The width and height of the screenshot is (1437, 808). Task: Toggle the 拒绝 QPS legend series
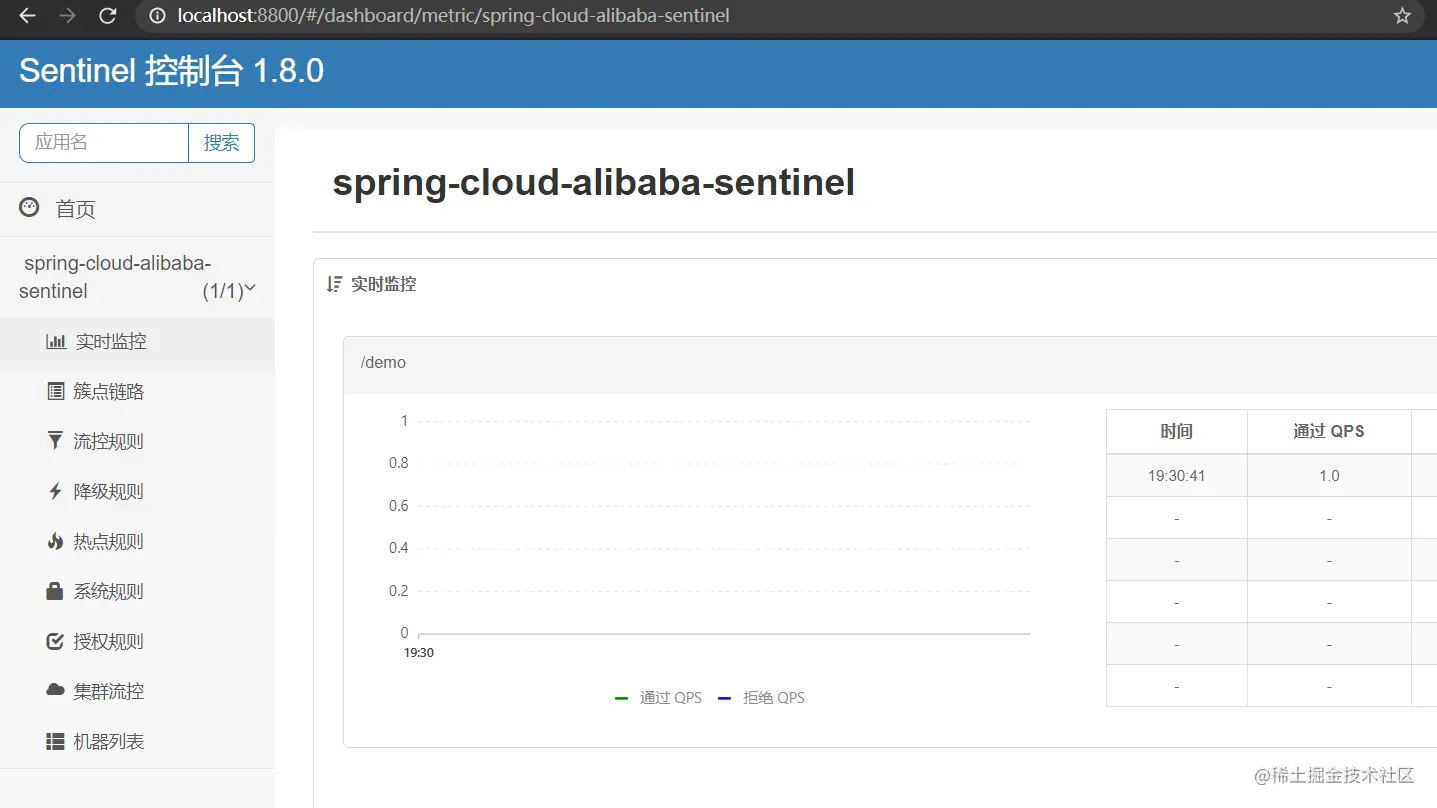tap(762, 698)
